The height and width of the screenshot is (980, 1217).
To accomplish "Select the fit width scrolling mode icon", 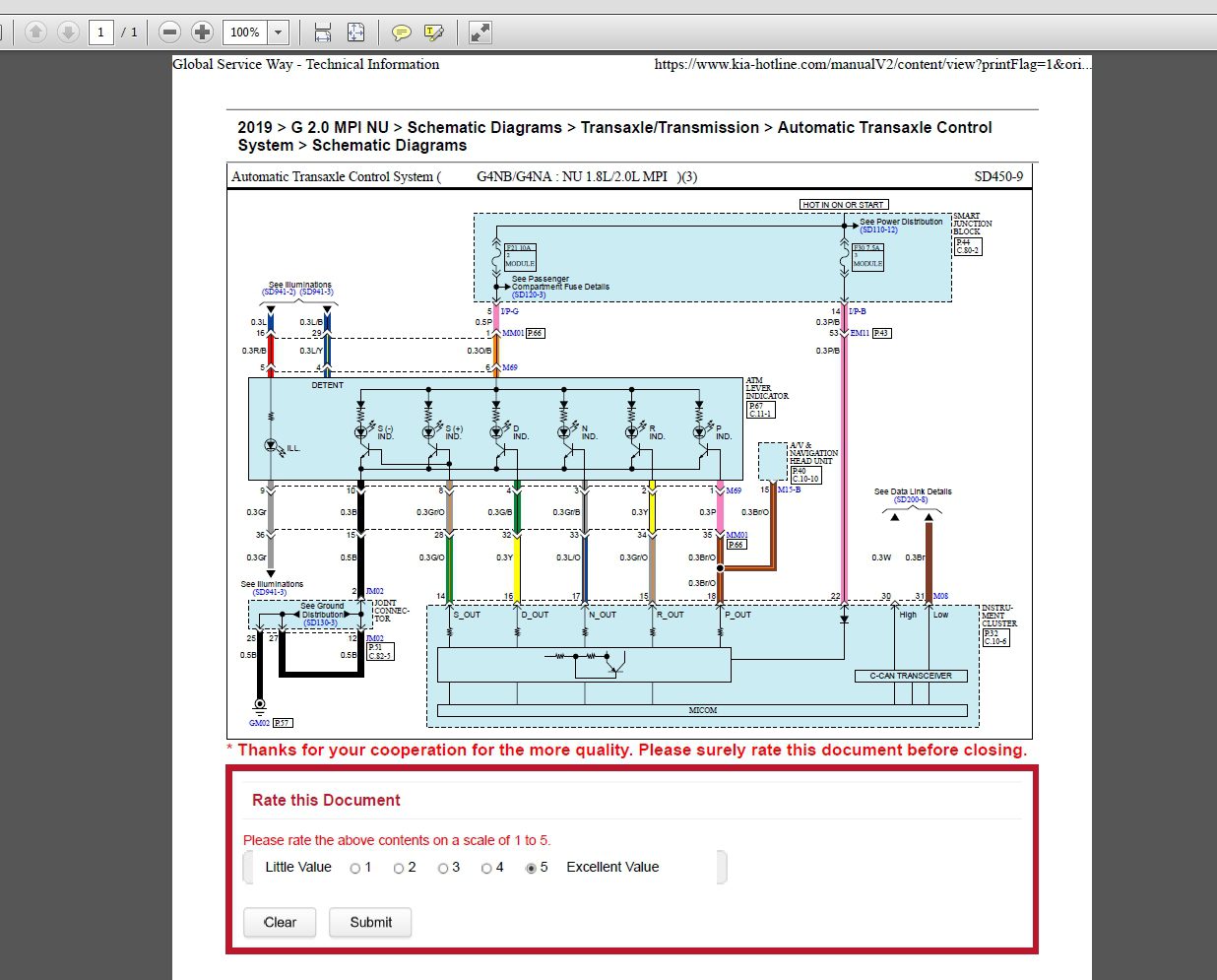I will click(323, 33).
